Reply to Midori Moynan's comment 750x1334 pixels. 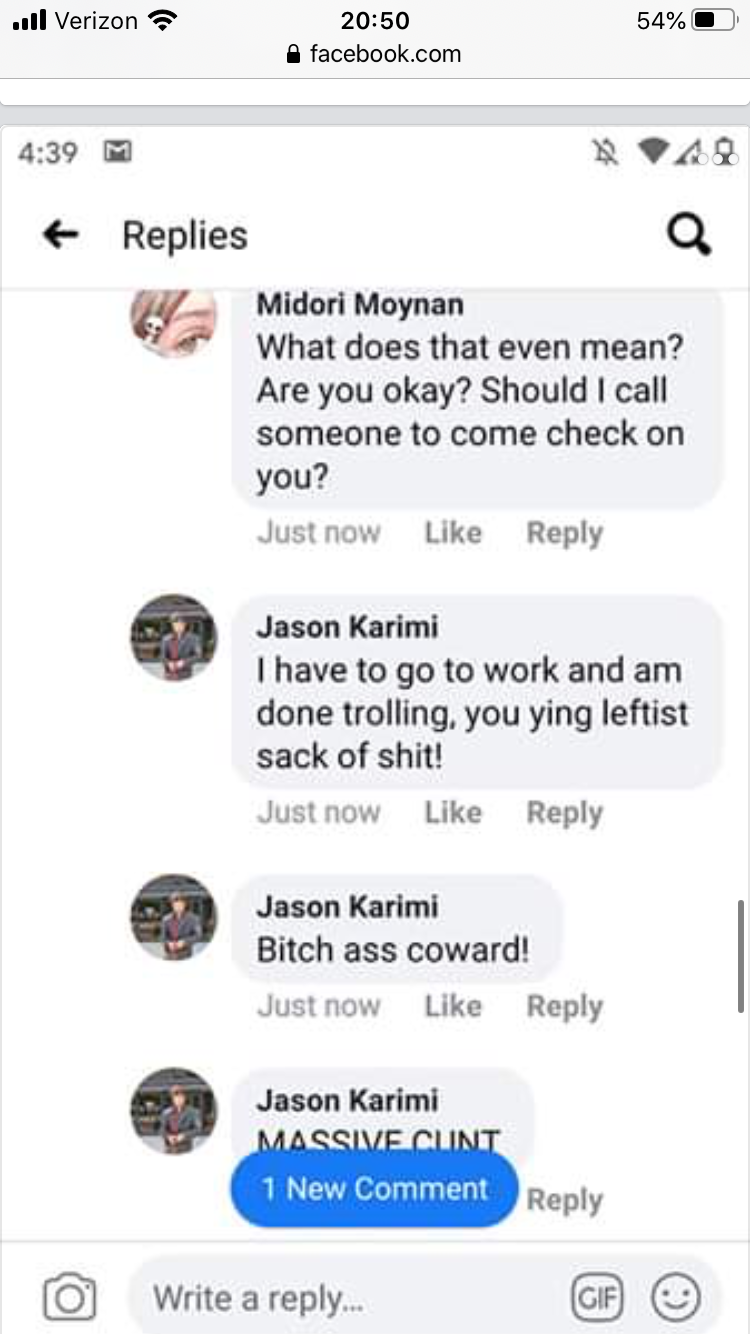[565, 533]
